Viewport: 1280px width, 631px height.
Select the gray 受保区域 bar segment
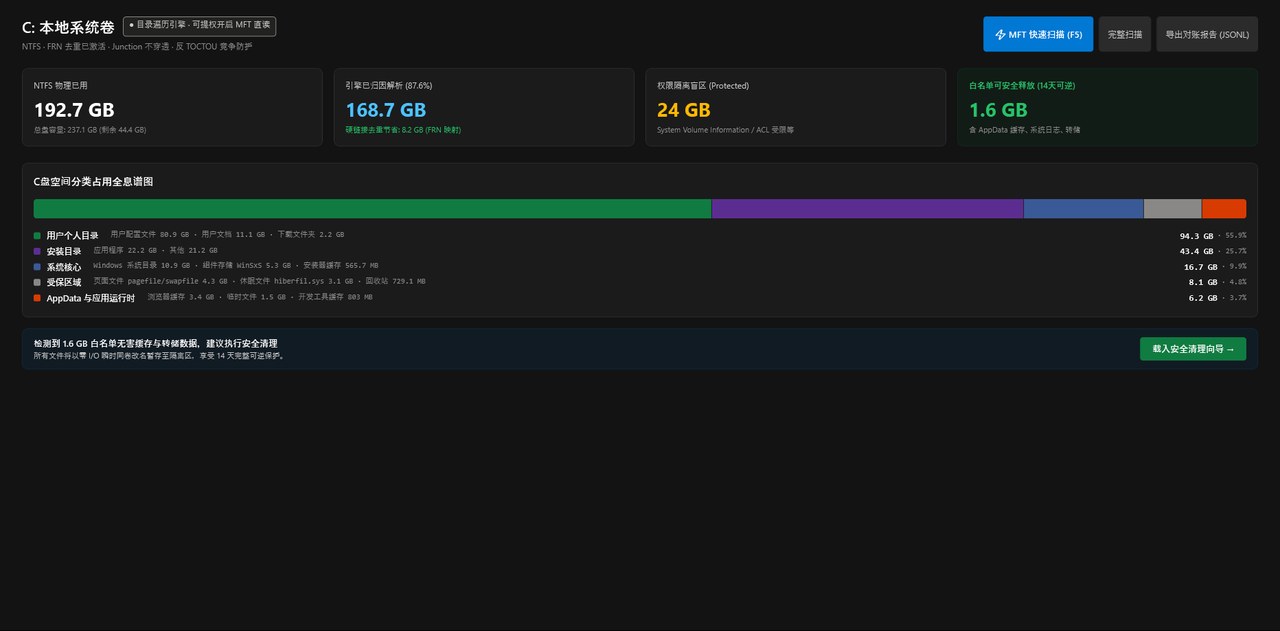tap(1172, 209)
